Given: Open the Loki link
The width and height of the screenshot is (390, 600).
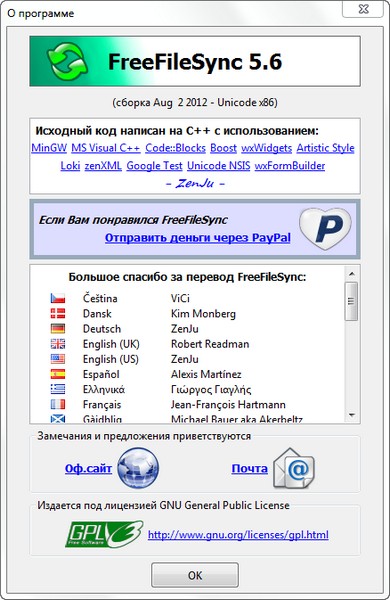Looking at the screenshot, I should point(70,166).
